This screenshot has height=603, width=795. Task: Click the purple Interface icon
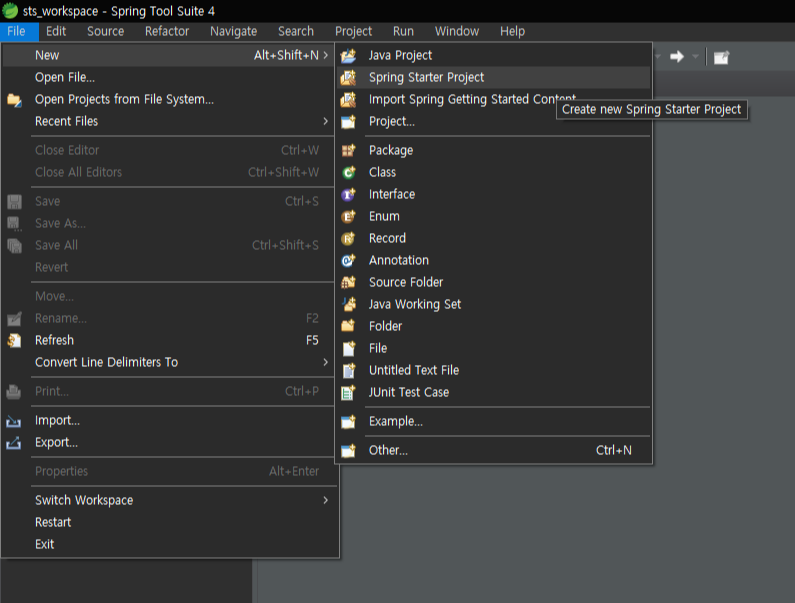coord(348,194)
